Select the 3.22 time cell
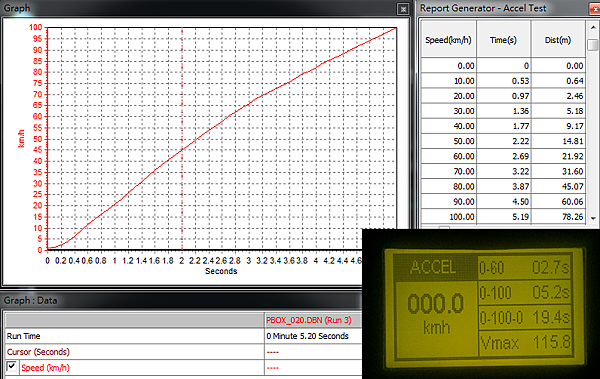The width and height of the screenshot is (600, 379). click(x=504, y=172)
